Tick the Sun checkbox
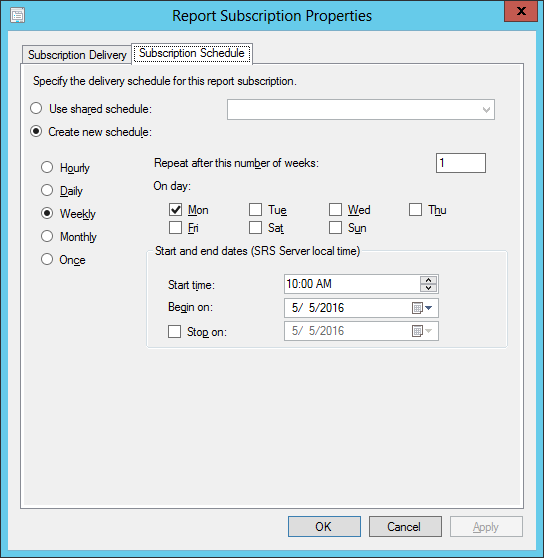The height and width of the screenshot is (558, 544). pyautogui.click(x=335, y=227)
